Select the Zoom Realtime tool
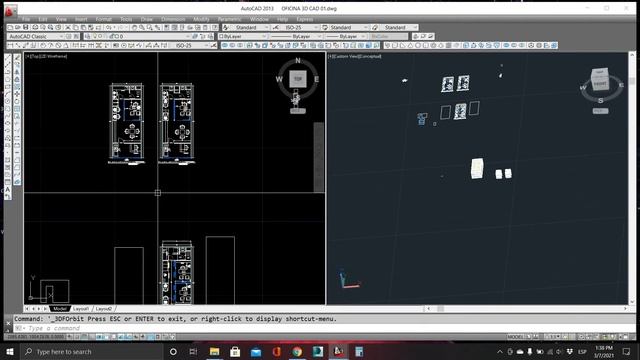Image resolution: width=640 pixels, height=360 pixels. pyautogui.click(x=142, y=27)
